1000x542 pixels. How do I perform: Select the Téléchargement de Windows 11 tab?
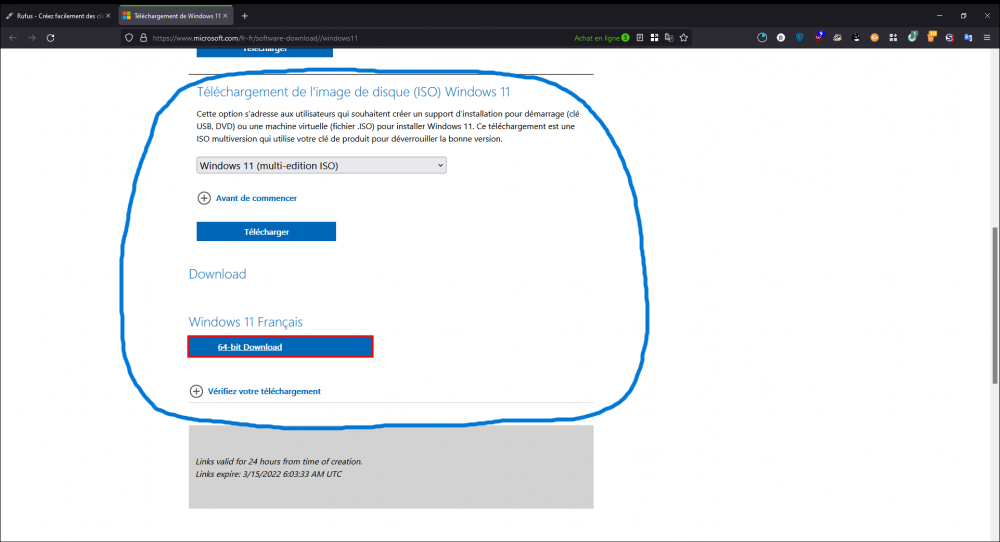(x=170, y=15)
